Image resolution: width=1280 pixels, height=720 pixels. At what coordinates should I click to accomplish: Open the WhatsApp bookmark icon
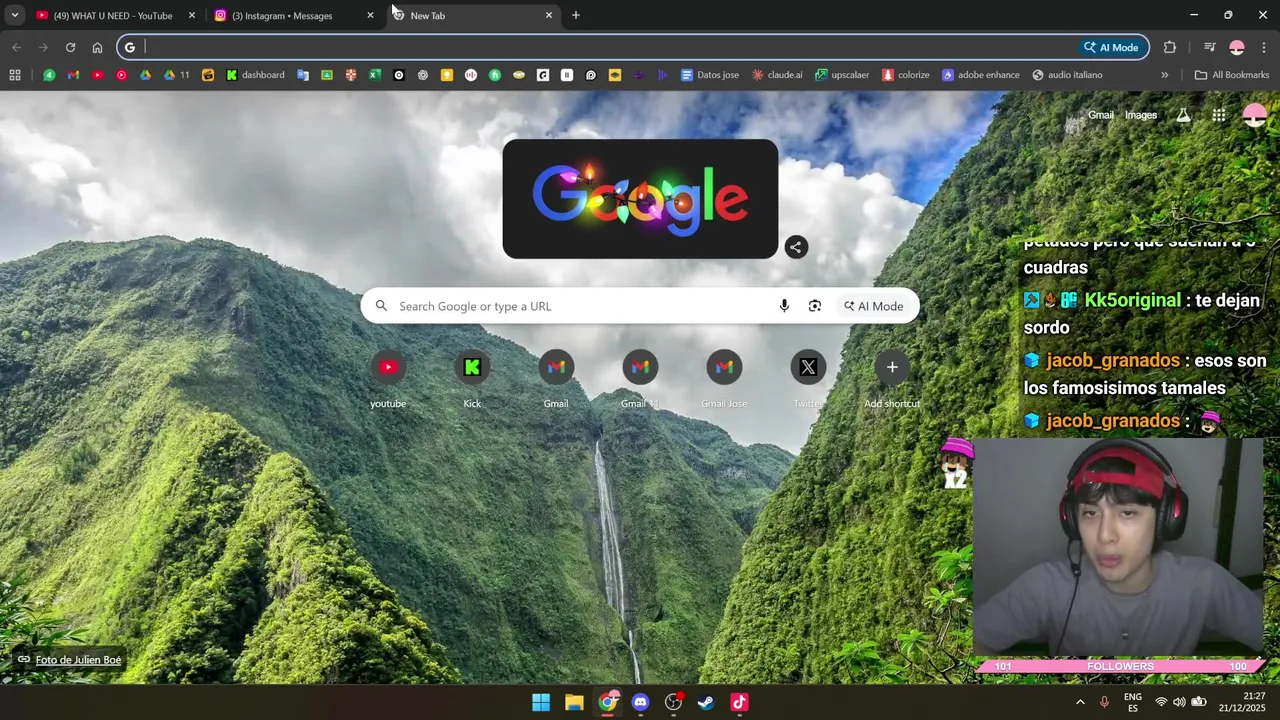(49, 75)
